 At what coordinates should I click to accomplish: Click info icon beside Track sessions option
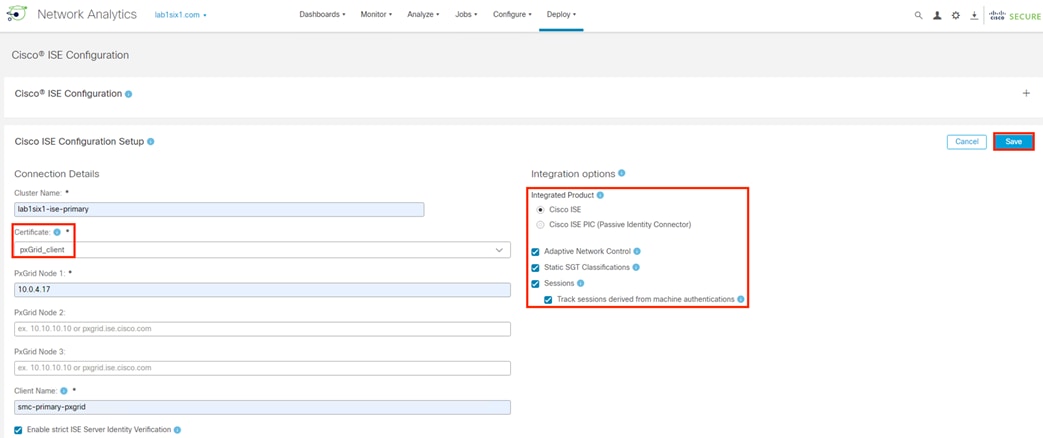[x=740, y=300]
